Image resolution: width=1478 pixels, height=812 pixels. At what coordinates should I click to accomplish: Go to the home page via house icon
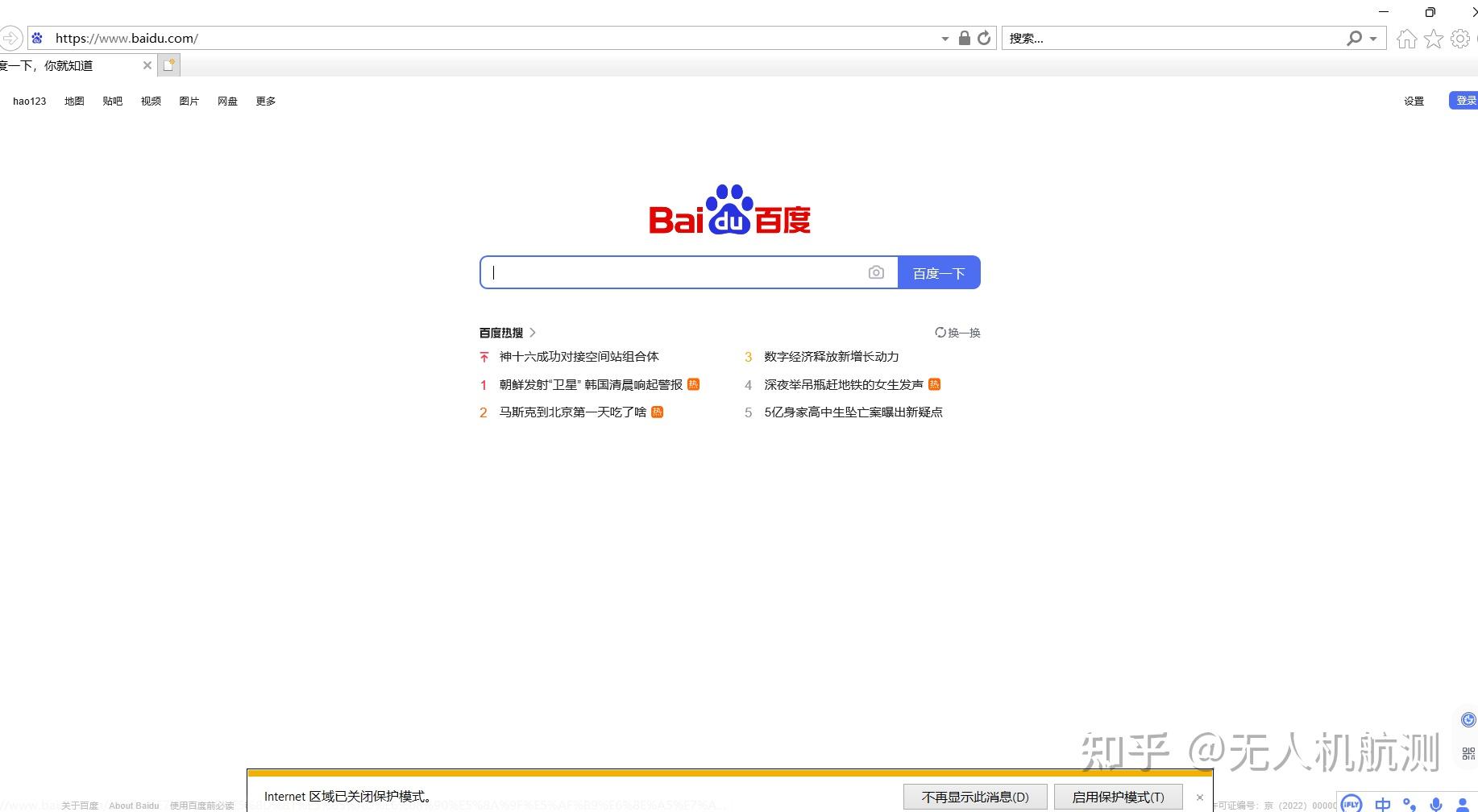click(x=1406, y=39)
